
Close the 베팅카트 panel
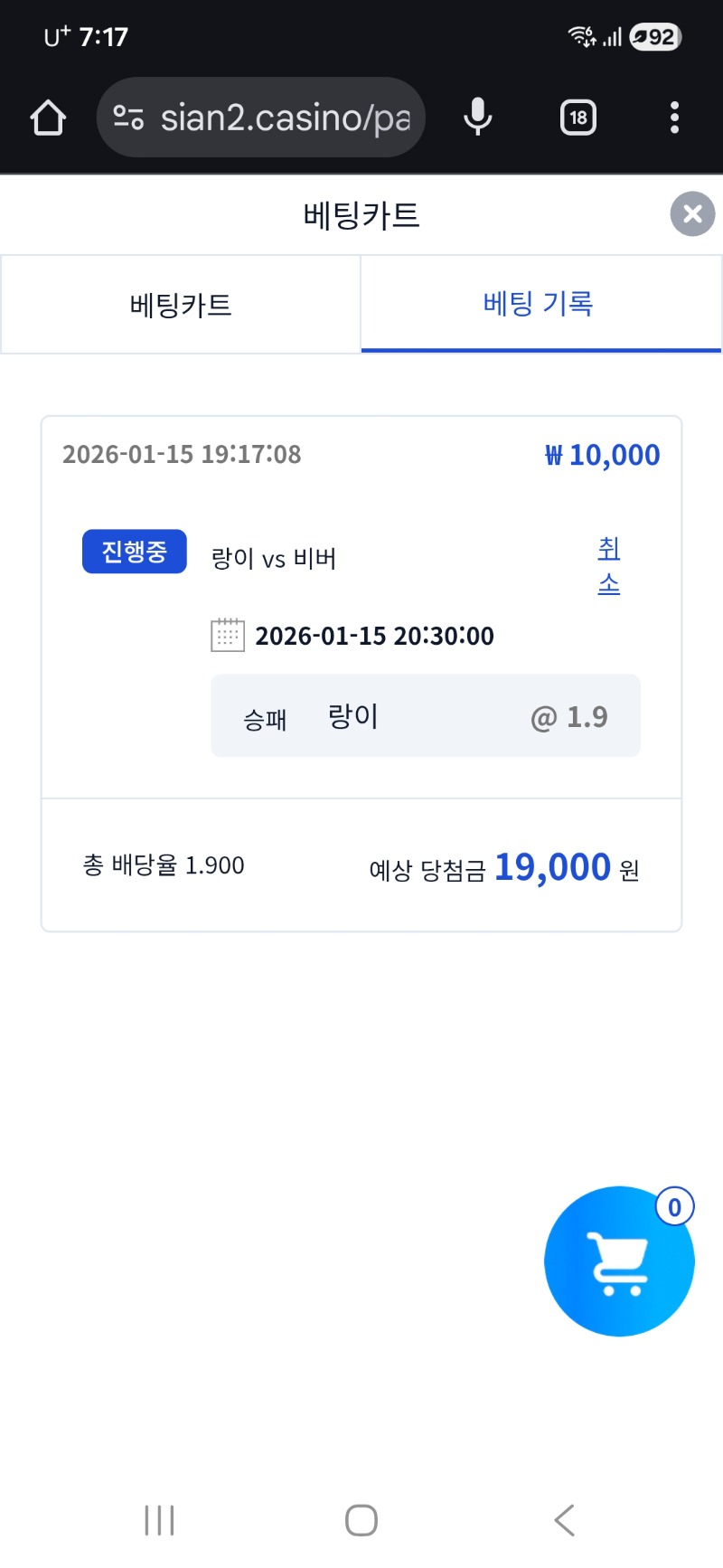692,214
